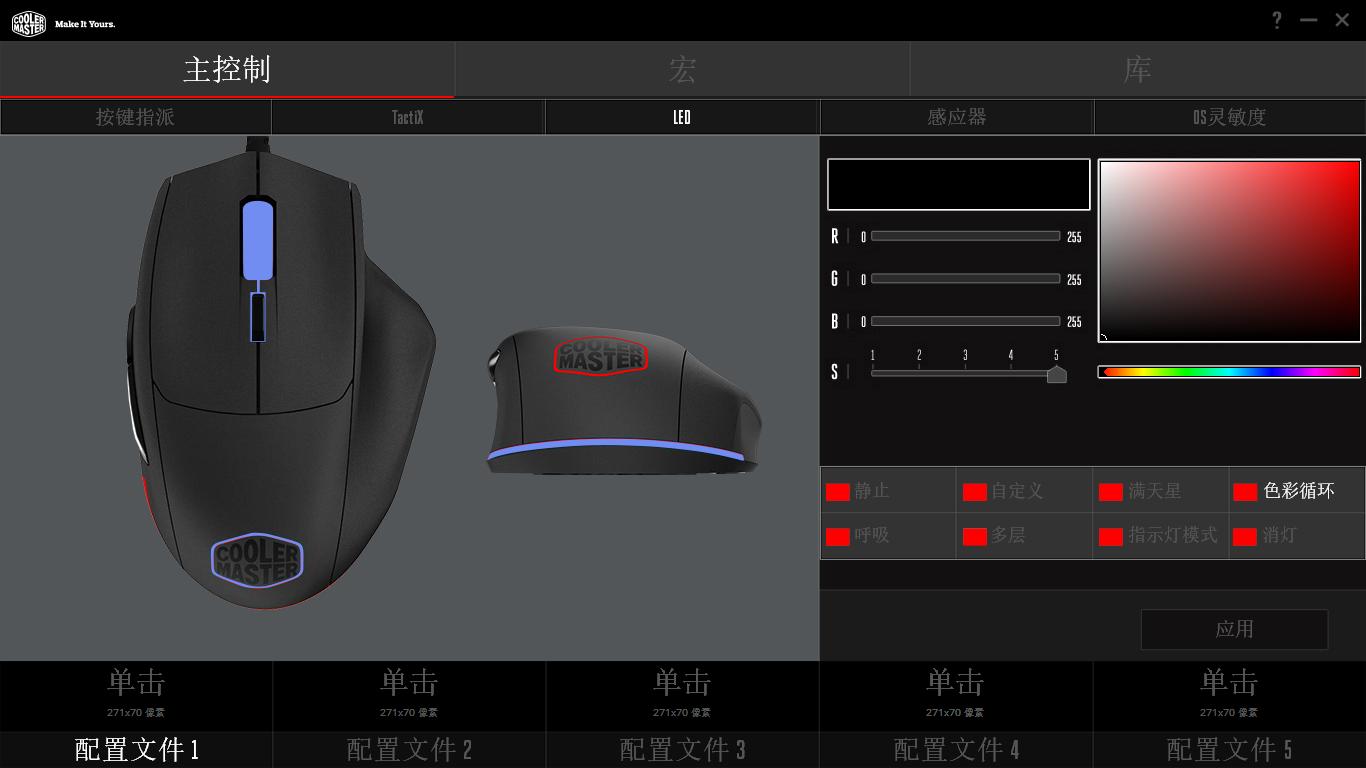The height and width of the screenshot is (768, 1366).
Task: Minimize the Cooler Master window
Action: (1309, 21)
